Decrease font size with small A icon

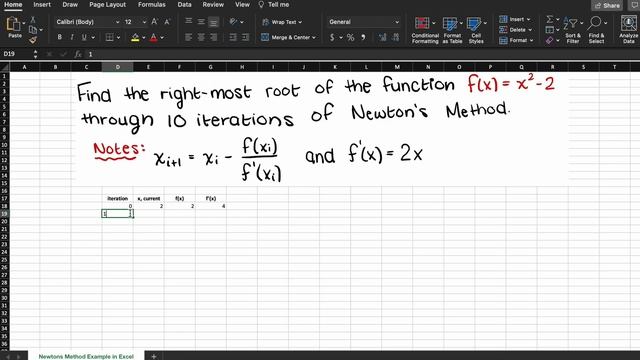167,22
